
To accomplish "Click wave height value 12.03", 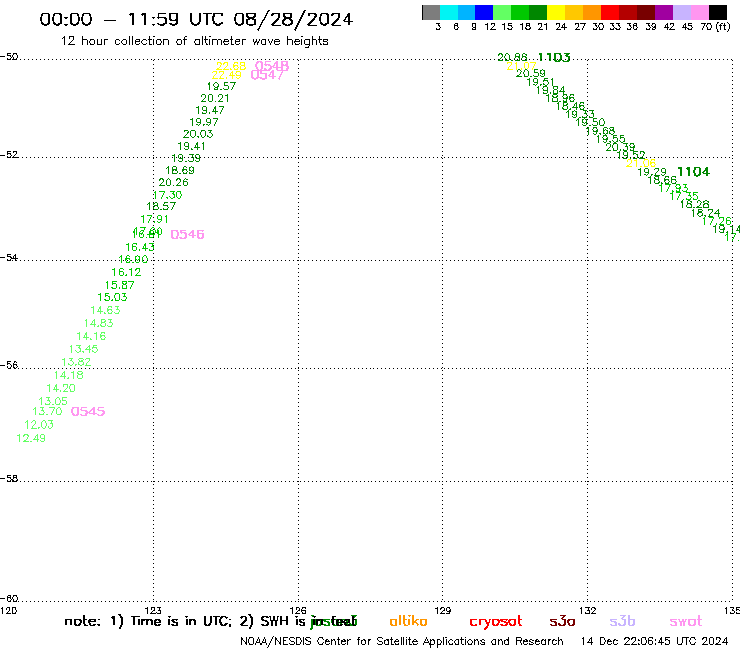I will coord(39,425).
